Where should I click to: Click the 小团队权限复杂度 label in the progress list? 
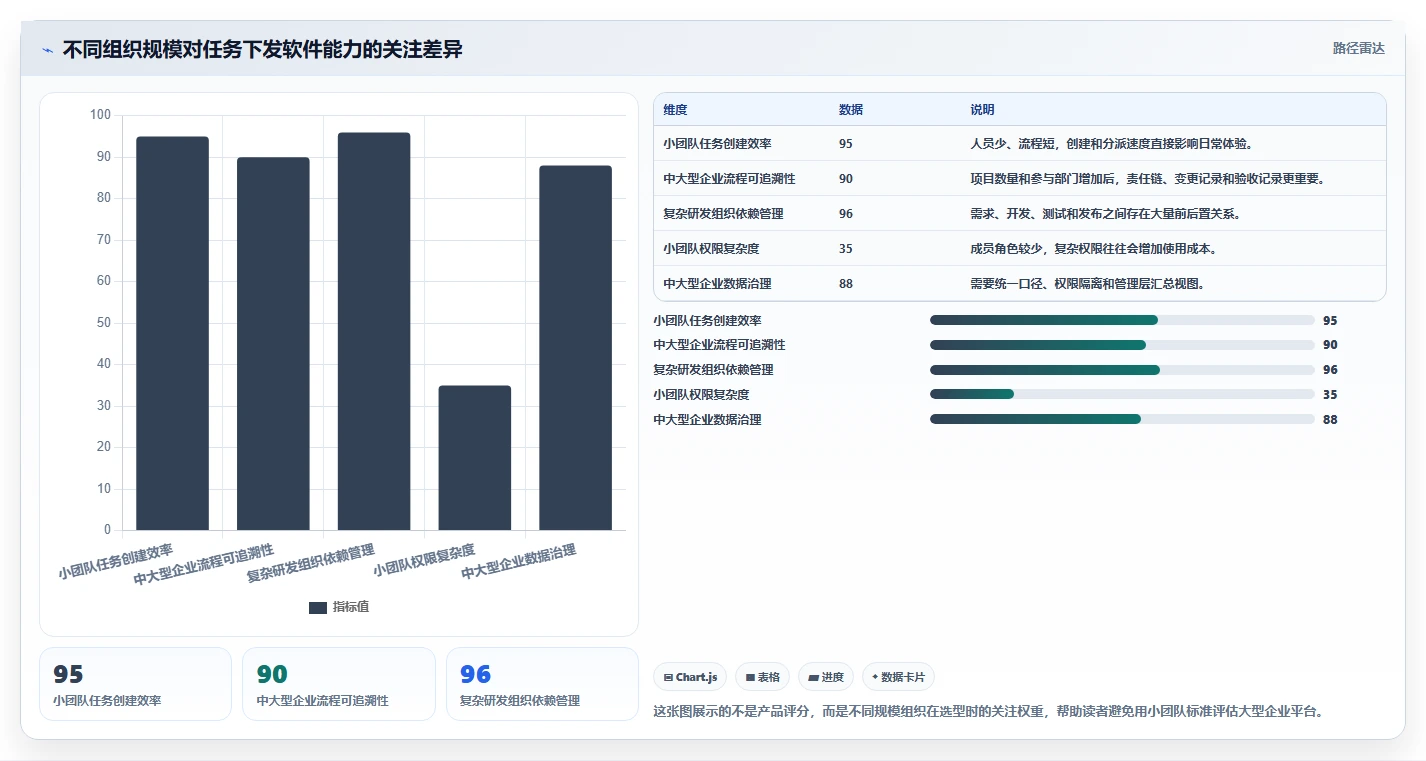click(701, 395)
